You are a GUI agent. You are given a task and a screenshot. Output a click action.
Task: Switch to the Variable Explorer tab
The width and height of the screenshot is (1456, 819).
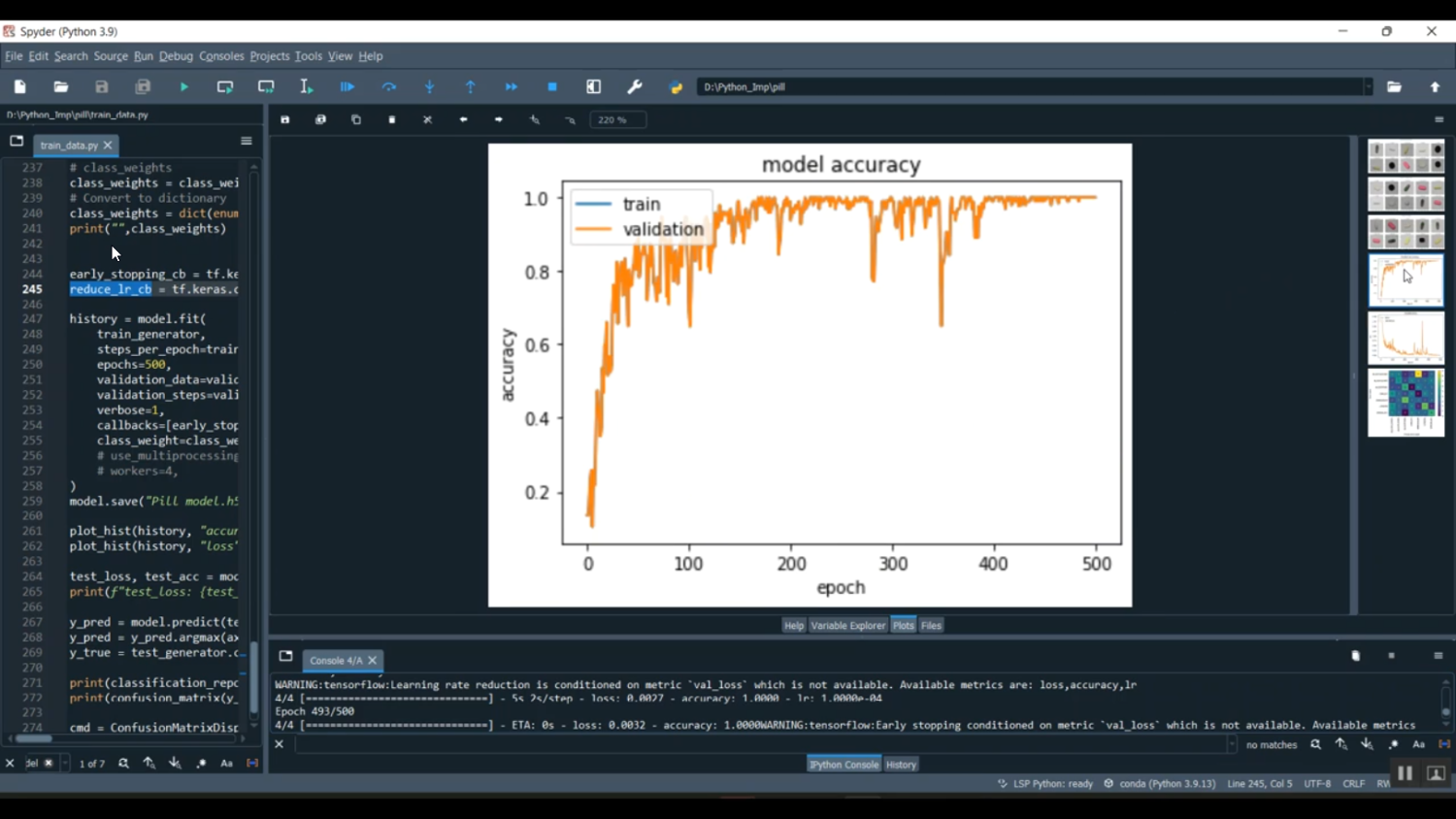coord(847,626)
